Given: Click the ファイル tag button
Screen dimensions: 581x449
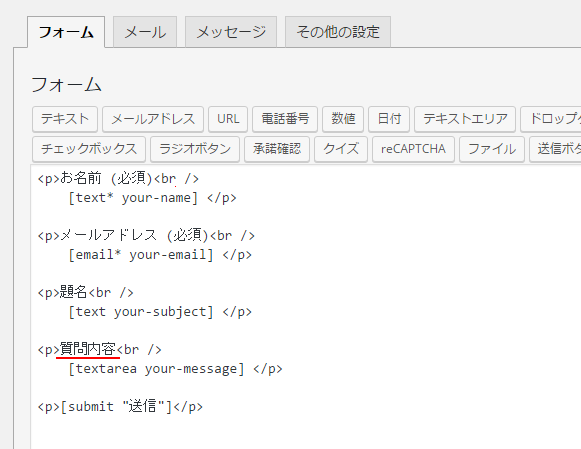Looking at the screenshot, I should 492,149.
